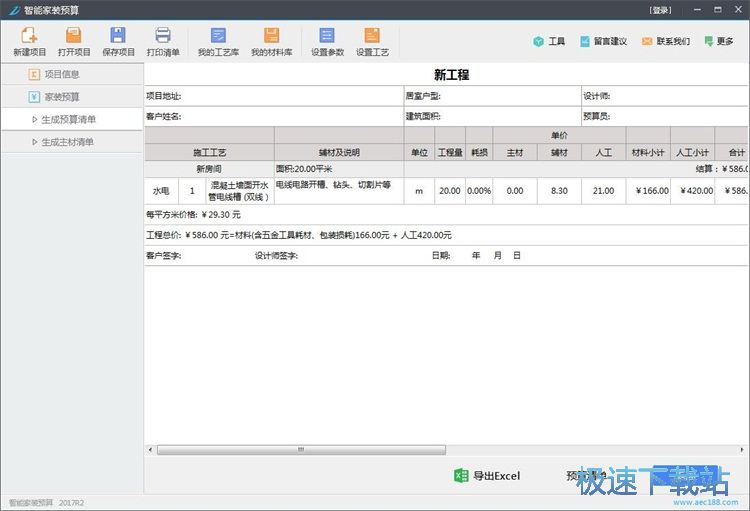The width and height of the screenshot is (750, 511).
Task: Expand the 更多 more menu
Action: [718, 42]
